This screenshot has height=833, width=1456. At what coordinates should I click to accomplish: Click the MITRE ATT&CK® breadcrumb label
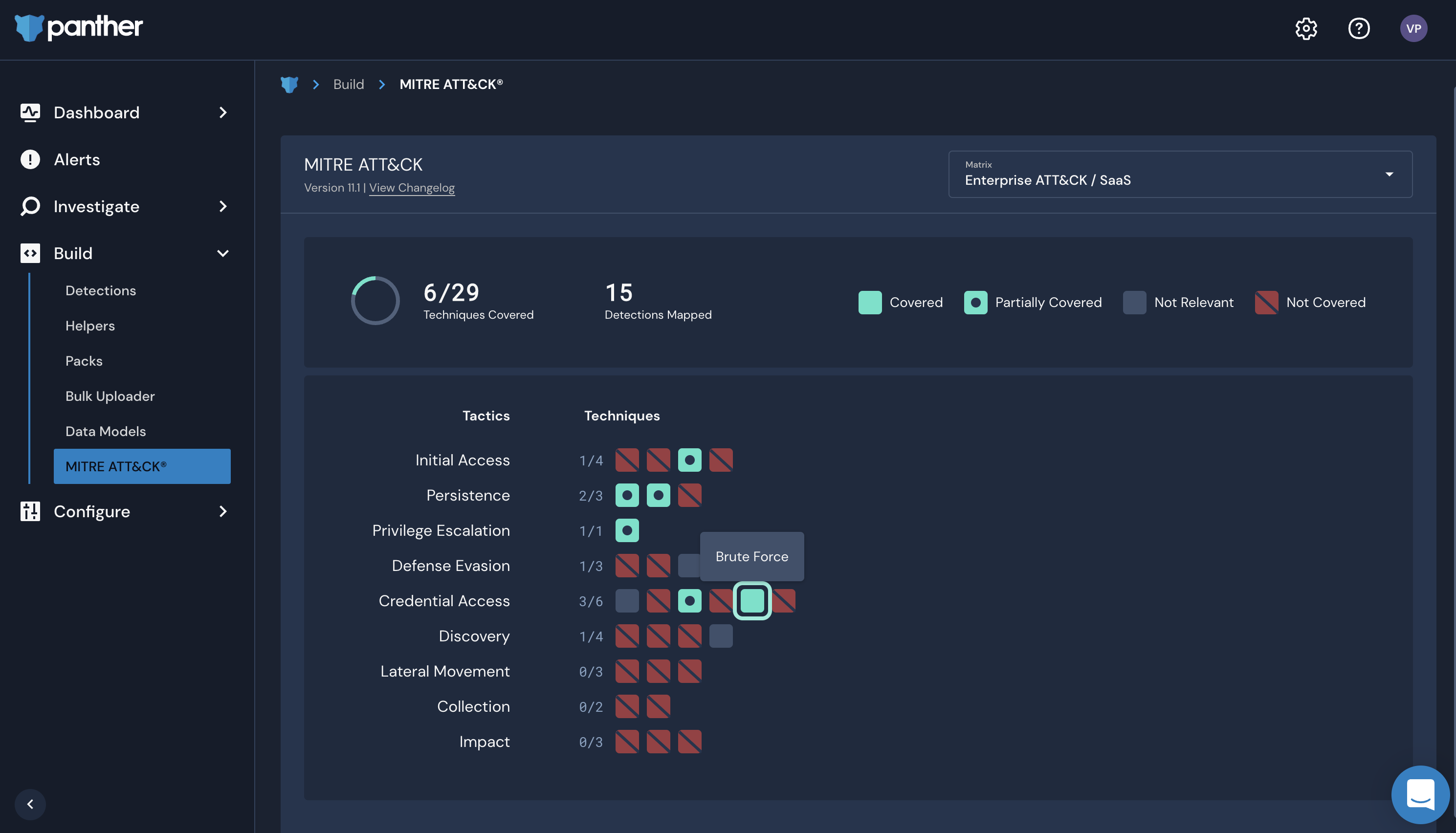[451, 85]
